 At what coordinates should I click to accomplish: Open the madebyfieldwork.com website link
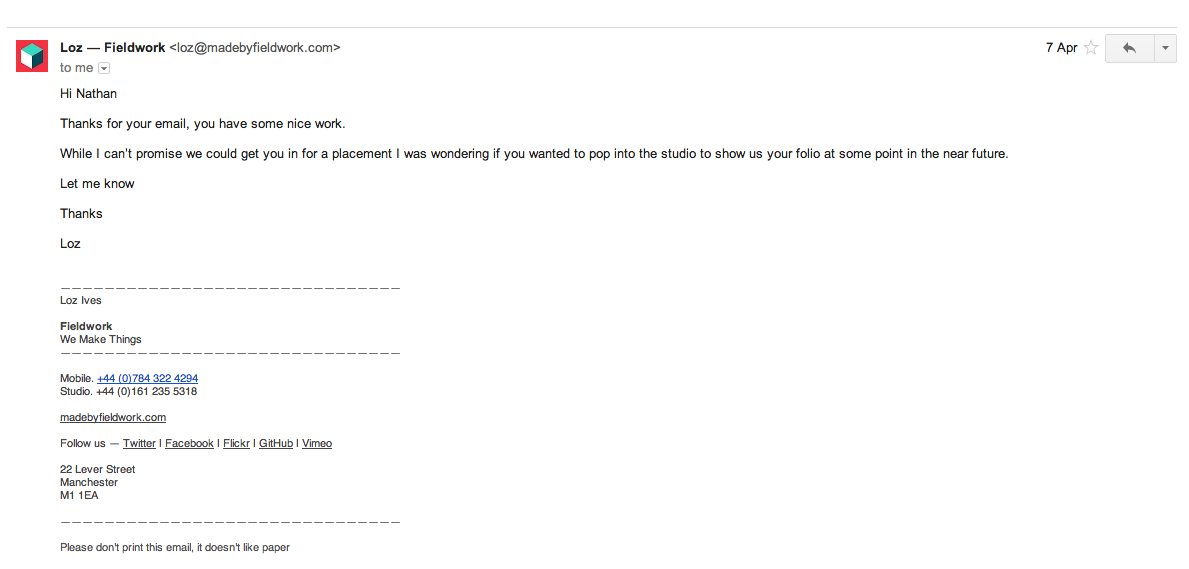pyautogui.click(x=113, y=418)
